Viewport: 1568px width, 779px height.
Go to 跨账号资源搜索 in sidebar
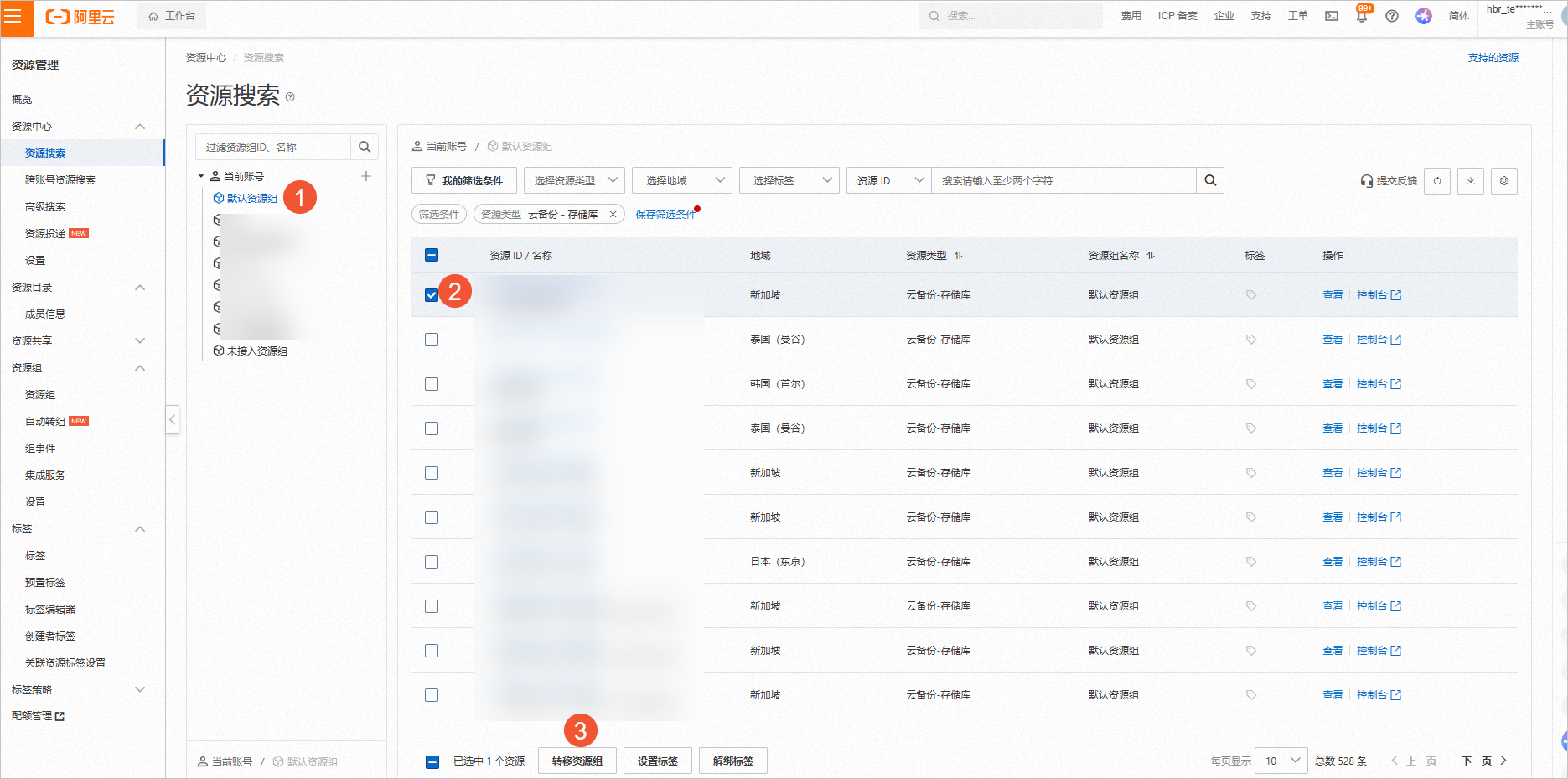click(60, 180)
